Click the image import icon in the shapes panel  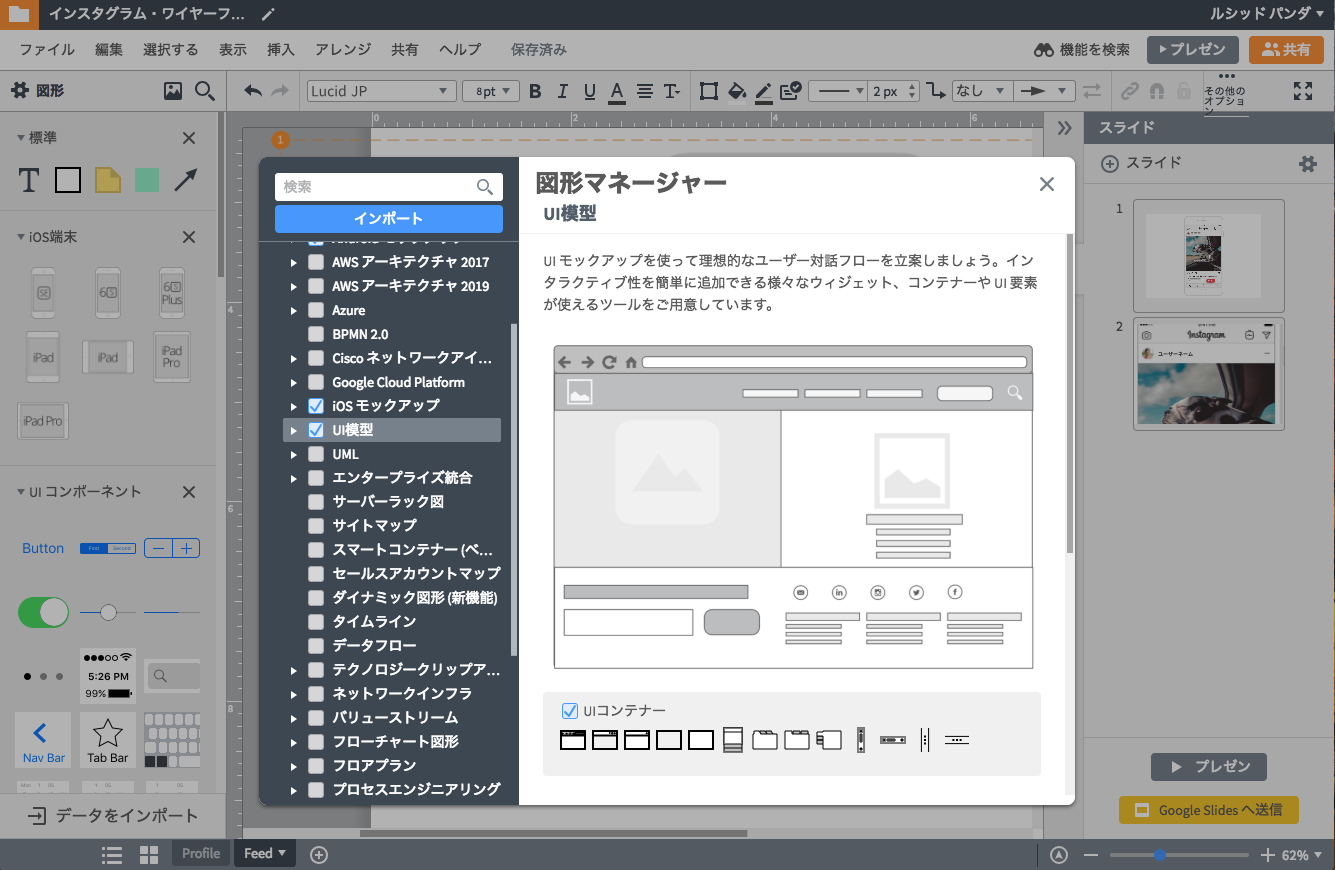click(175, 91)
